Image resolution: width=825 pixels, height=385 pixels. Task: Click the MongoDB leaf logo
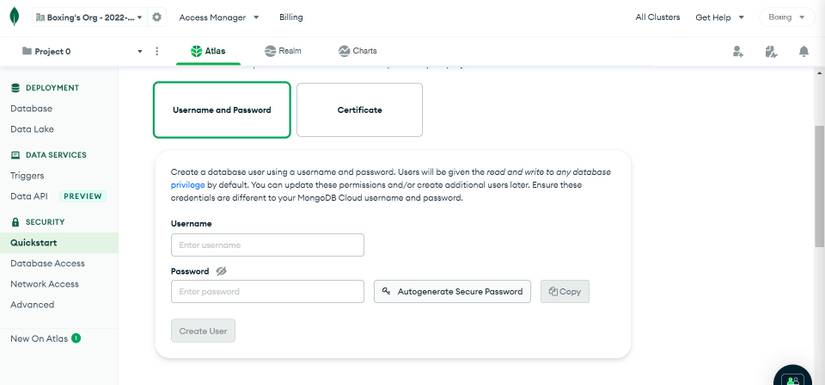(x=14, y=17)
